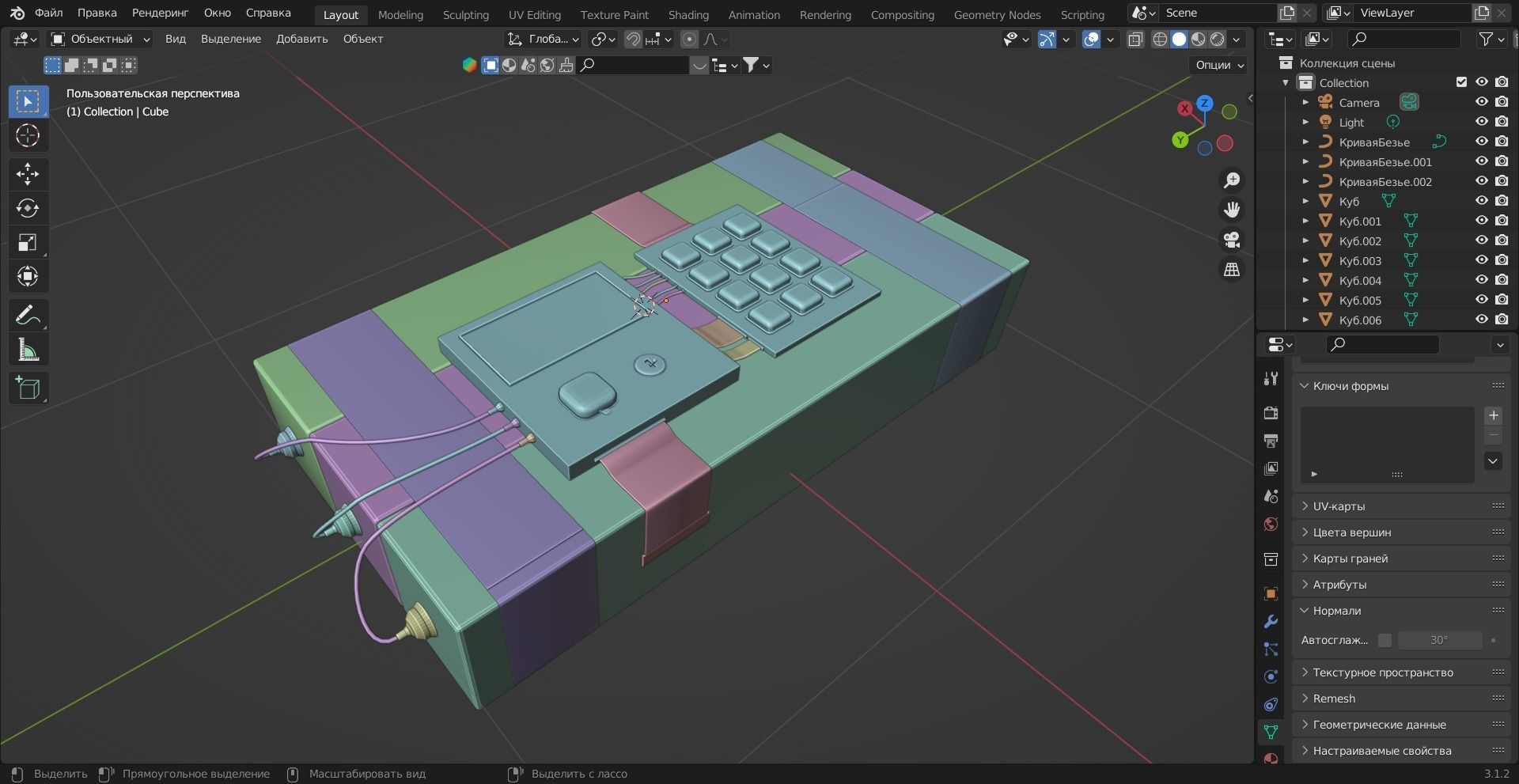Toggle proportional editing
Image resolution: width=1519 pixels, height=784 pixels.
(689, 40)
